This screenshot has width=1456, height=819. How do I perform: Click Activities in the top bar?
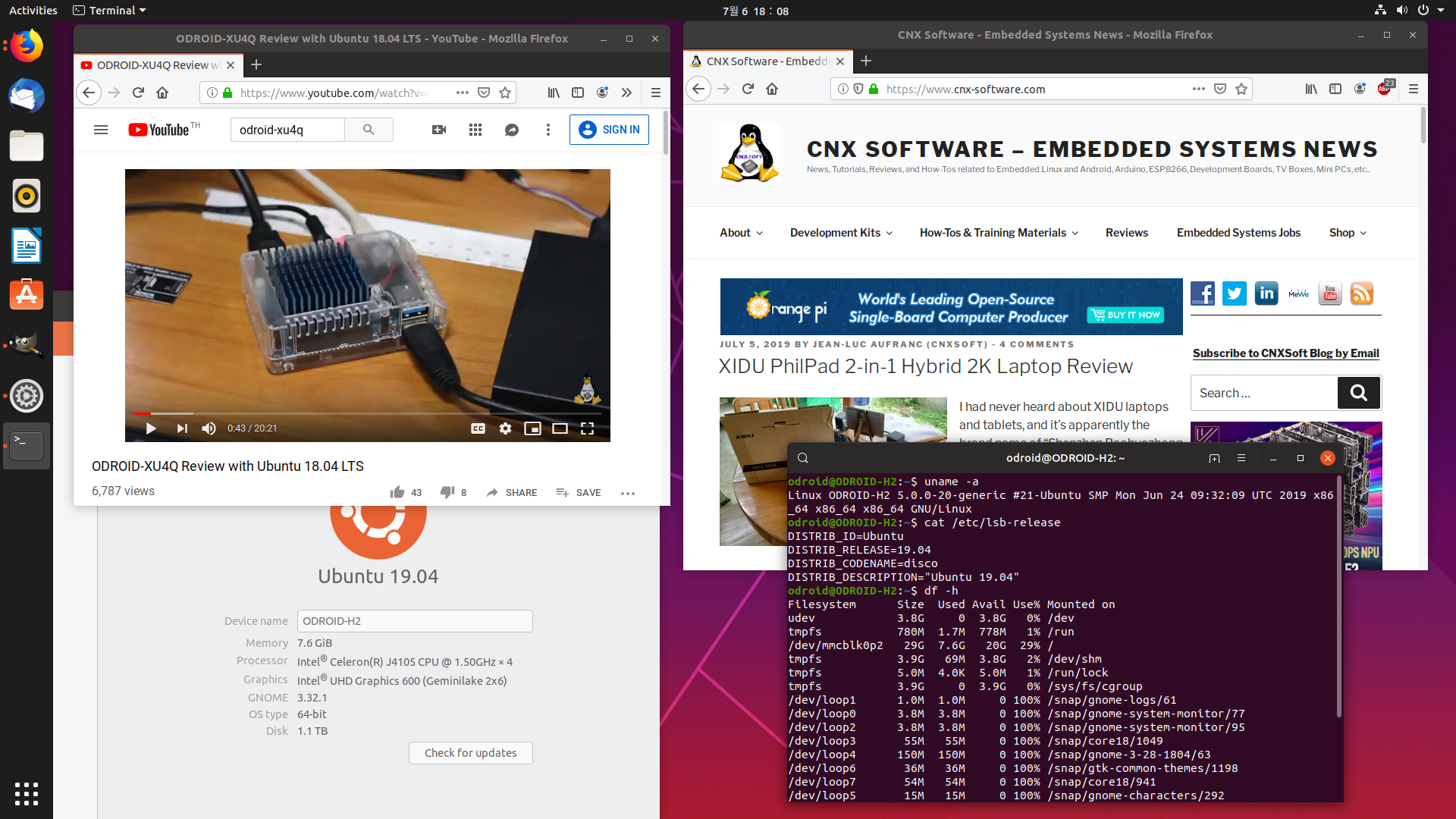tap(33, 11)
